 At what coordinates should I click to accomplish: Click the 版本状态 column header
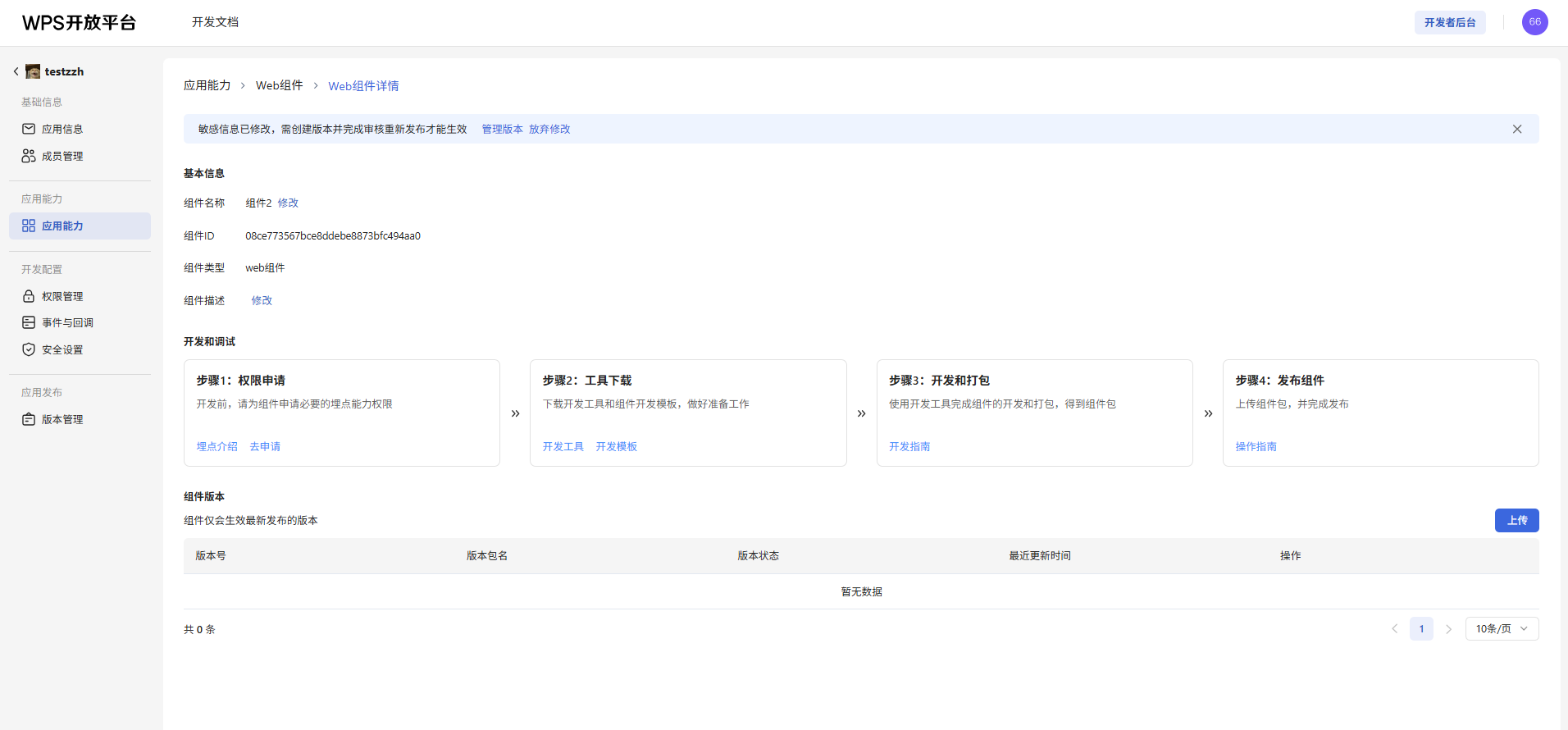click(759, 555)
